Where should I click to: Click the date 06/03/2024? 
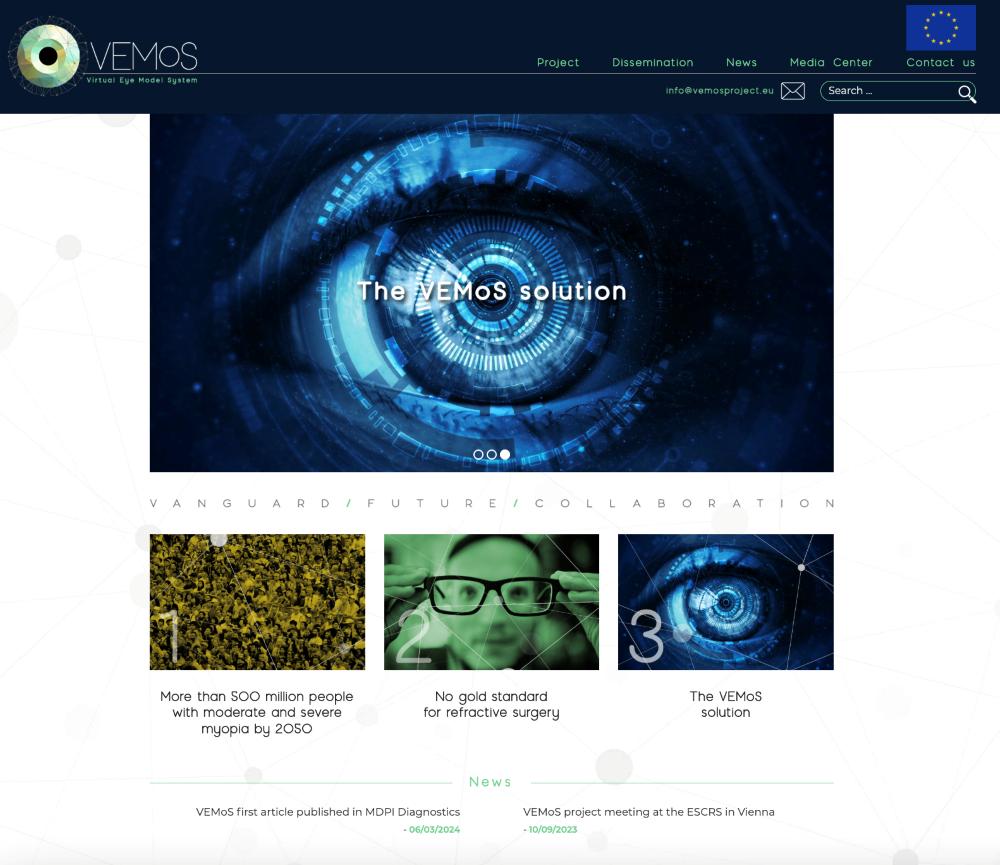[x=432, y=829]
